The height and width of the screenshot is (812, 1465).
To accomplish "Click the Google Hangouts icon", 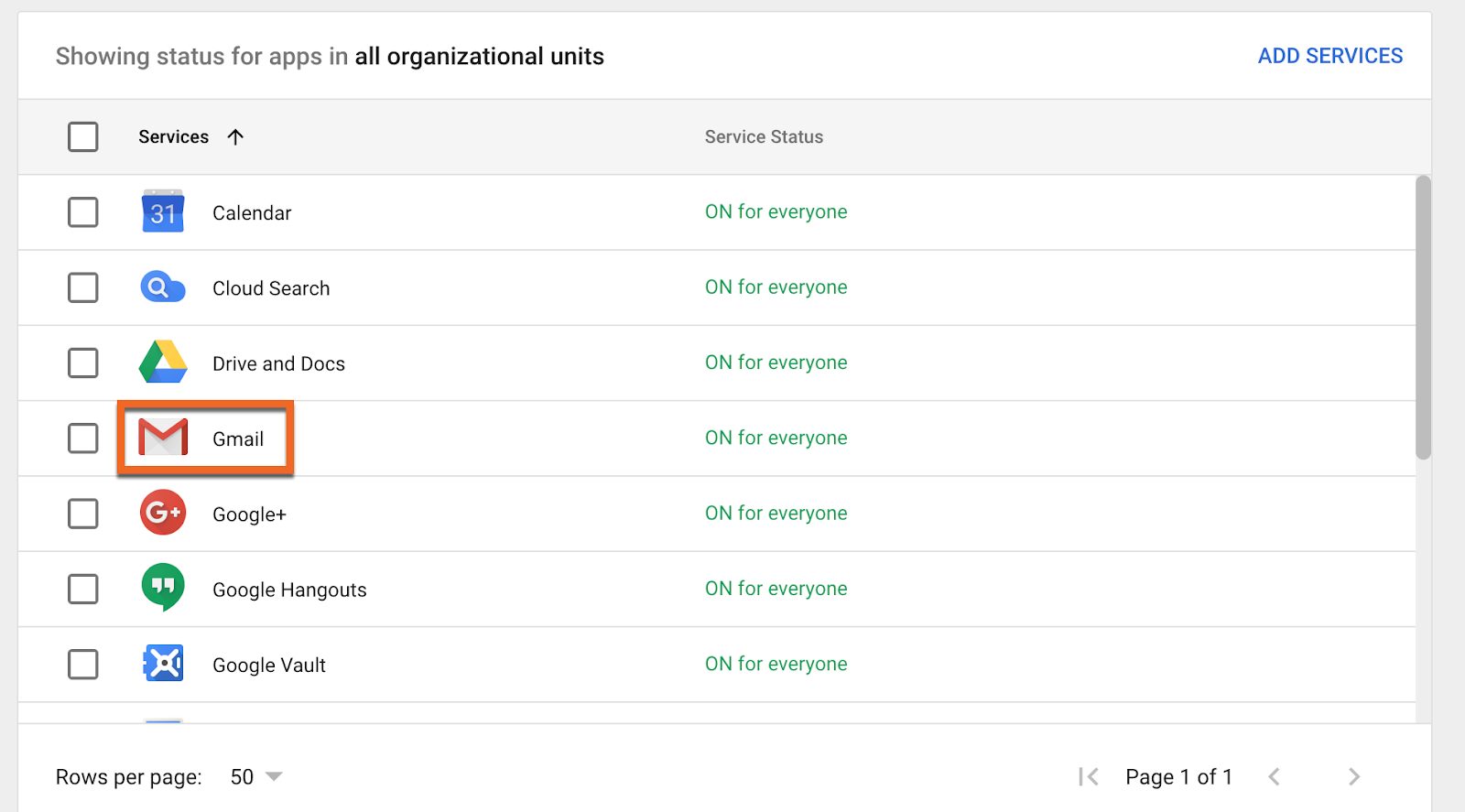I will click(163, 588).
